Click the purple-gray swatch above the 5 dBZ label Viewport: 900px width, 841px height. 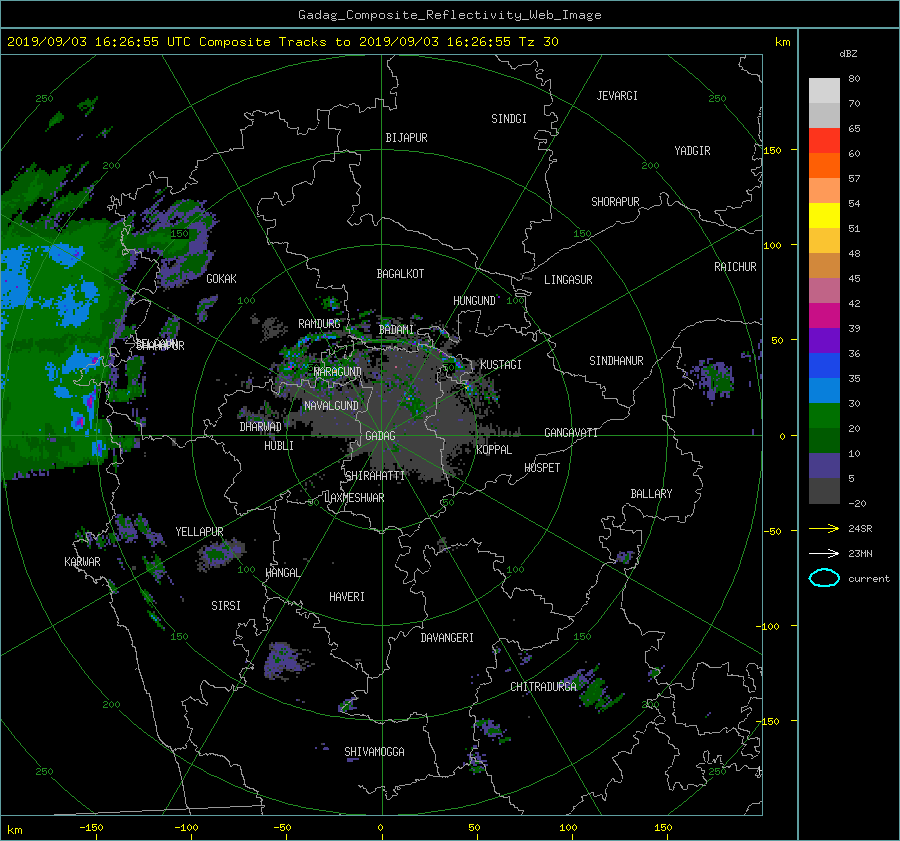tap(824, 466)
